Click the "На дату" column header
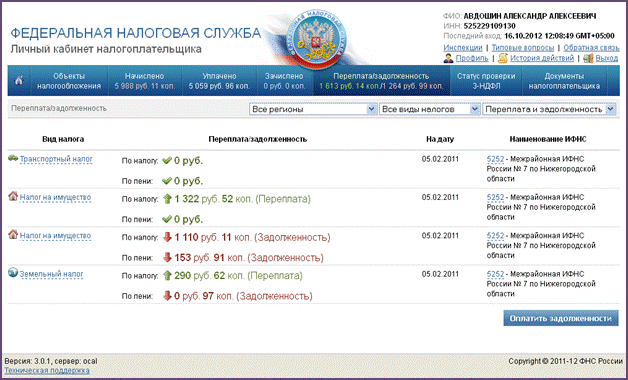This screenshot has width=628, height=380. 440,139
